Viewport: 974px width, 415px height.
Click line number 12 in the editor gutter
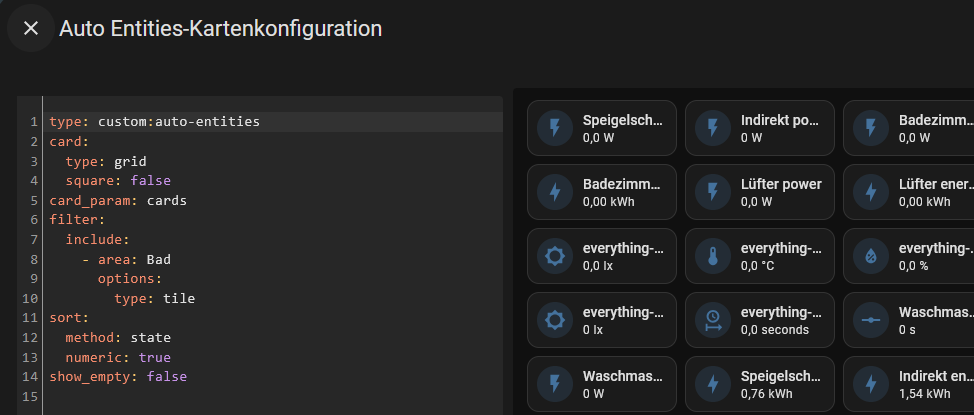click(x=31, y=337)
